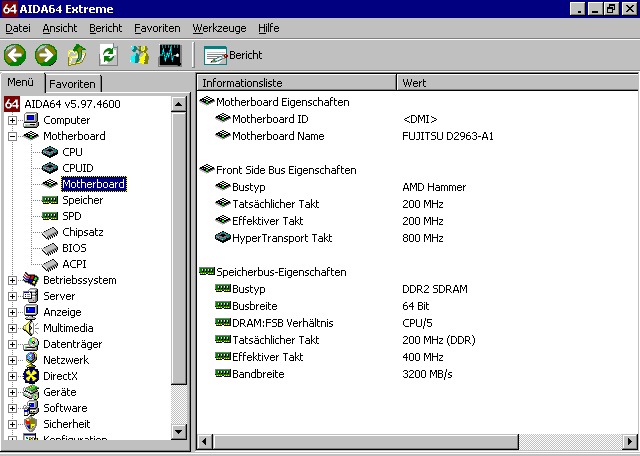This screenshot has width=640, height=456.
Task: Click the Anzeige monitor icon
Action: coord(31,312)
